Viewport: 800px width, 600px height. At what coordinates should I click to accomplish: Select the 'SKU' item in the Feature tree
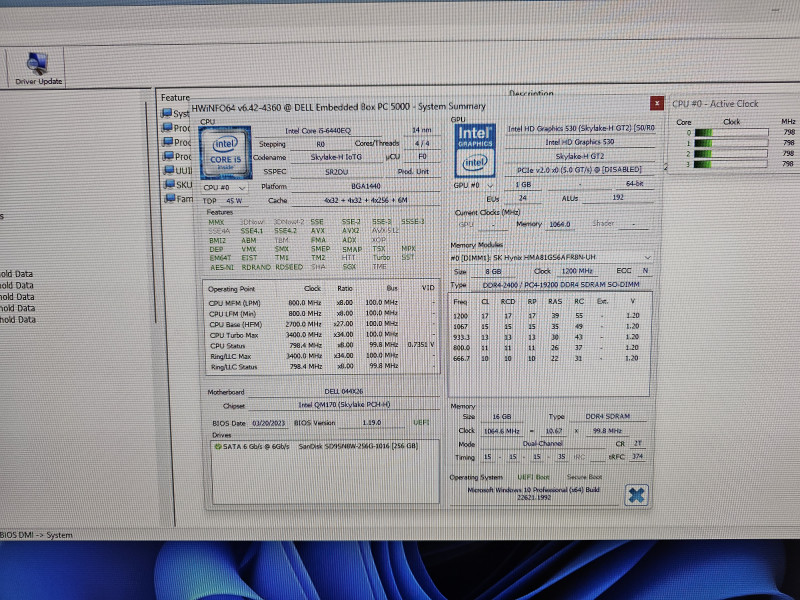pyautogui.click(x=177, y=185)
